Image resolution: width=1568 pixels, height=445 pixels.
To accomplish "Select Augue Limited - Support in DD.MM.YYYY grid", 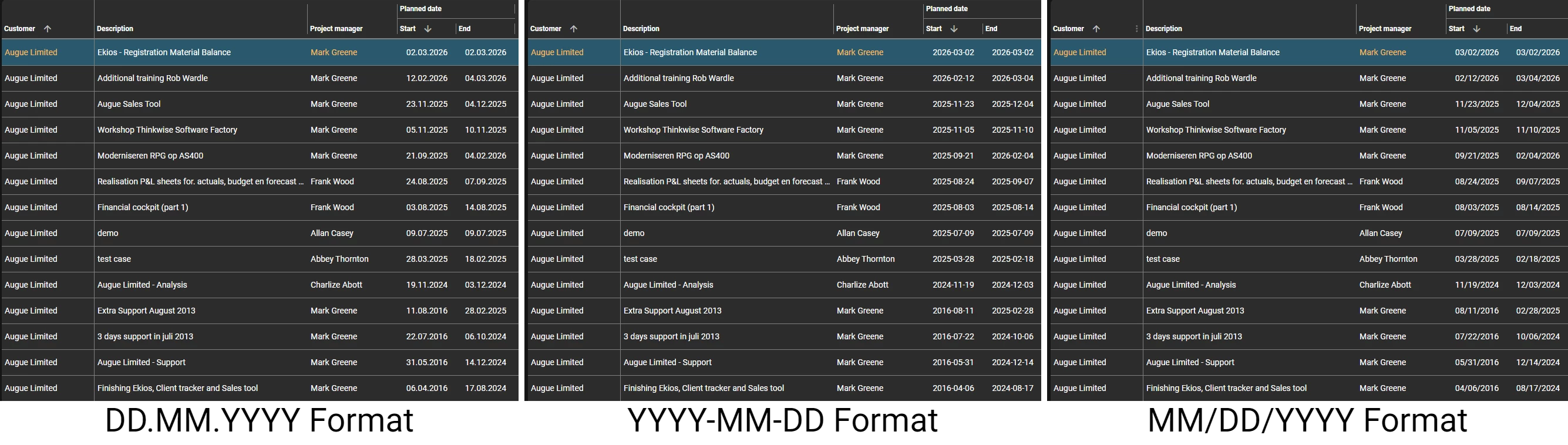I will pos(141,362).
